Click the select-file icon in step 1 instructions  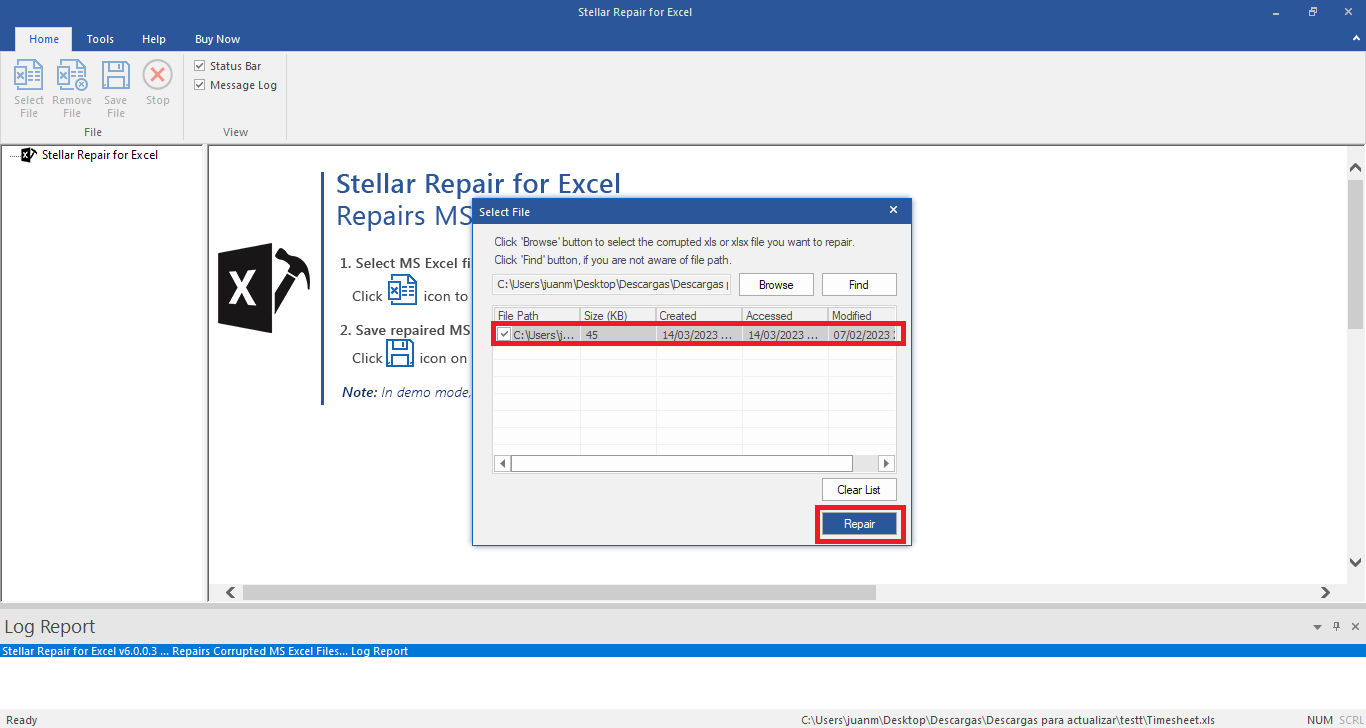click(402, 290)
